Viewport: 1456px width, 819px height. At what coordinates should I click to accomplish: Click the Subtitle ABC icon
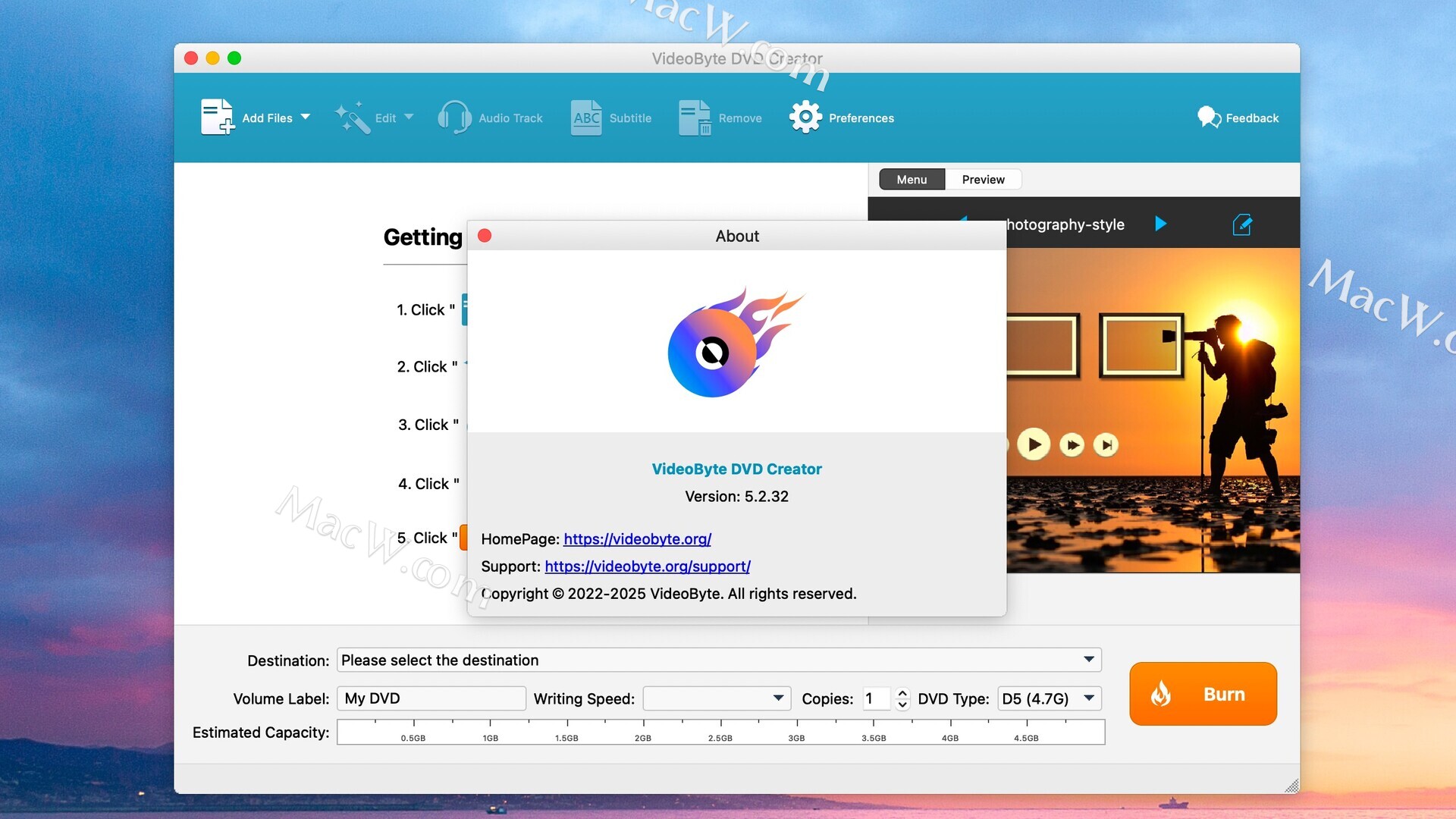586,118
